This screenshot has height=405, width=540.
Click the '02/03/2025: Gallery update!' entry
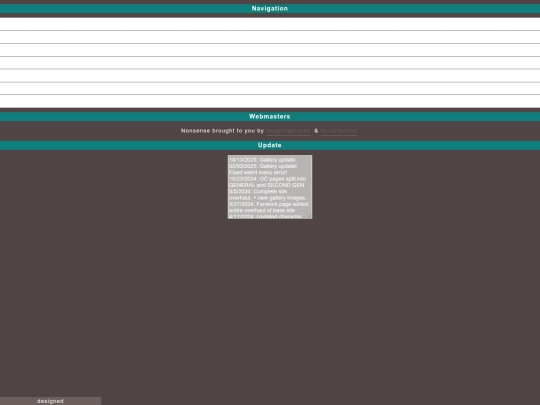click(x=263, y=166)
